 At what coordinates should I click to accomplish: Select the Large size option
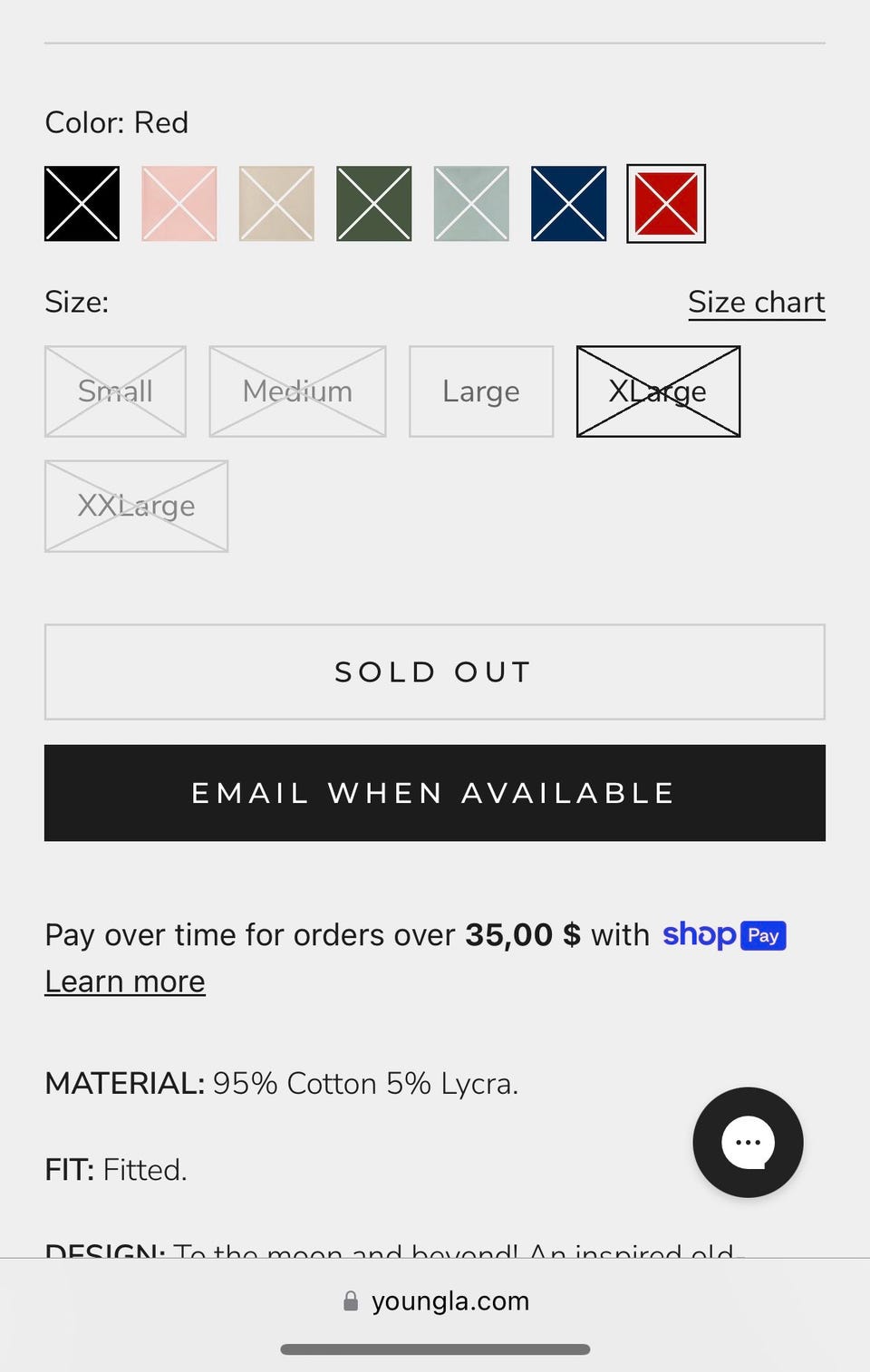pyautogui.click(x=481, y=391)
